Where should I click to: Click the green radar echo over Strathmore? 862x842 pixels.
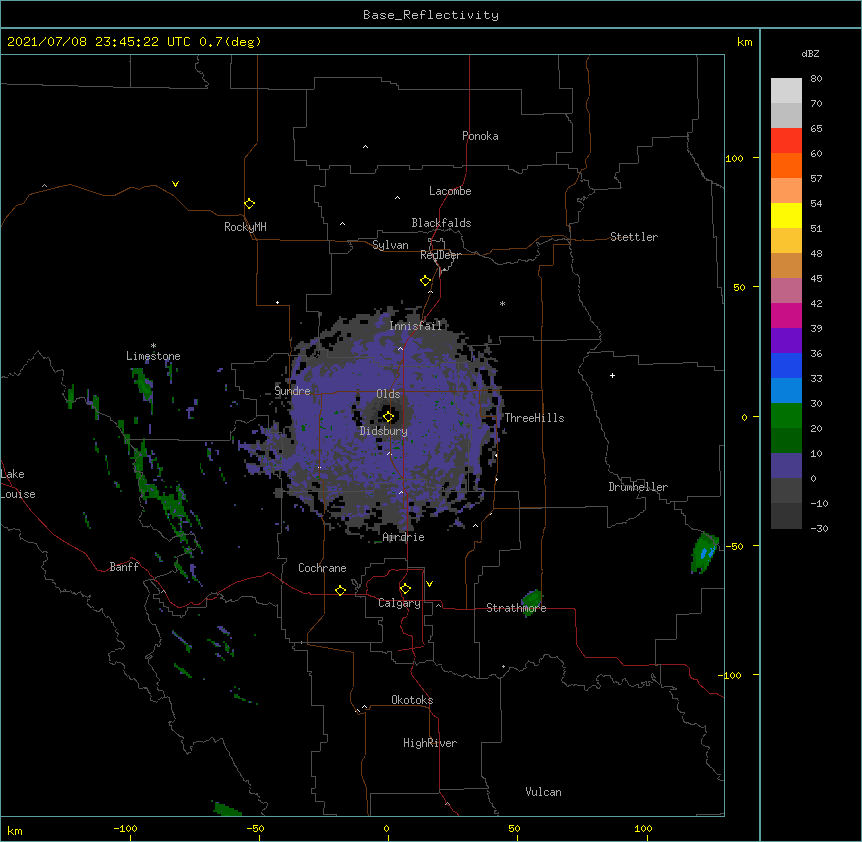tap(531, 601)
